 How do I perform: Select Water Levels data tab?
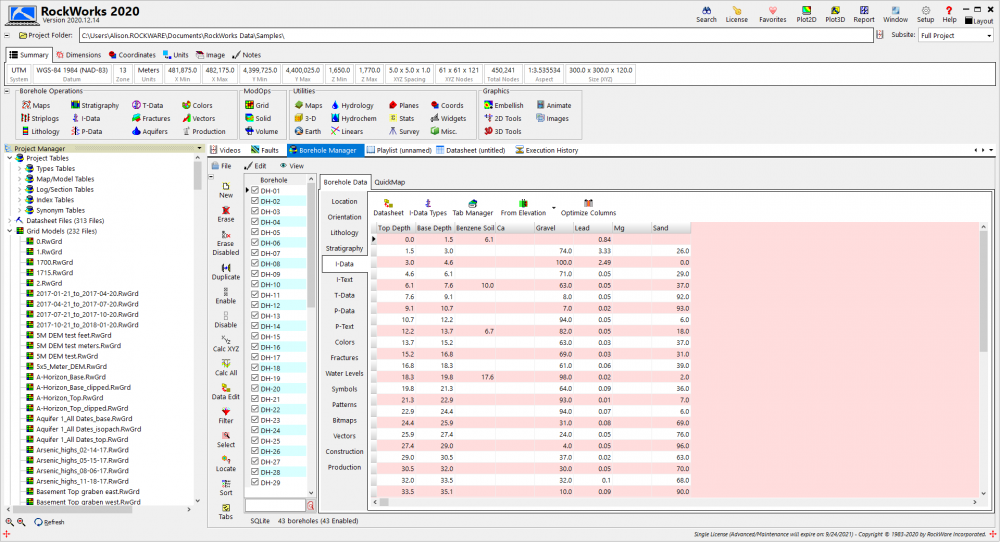pyautogui.click(x=344, y=374)
